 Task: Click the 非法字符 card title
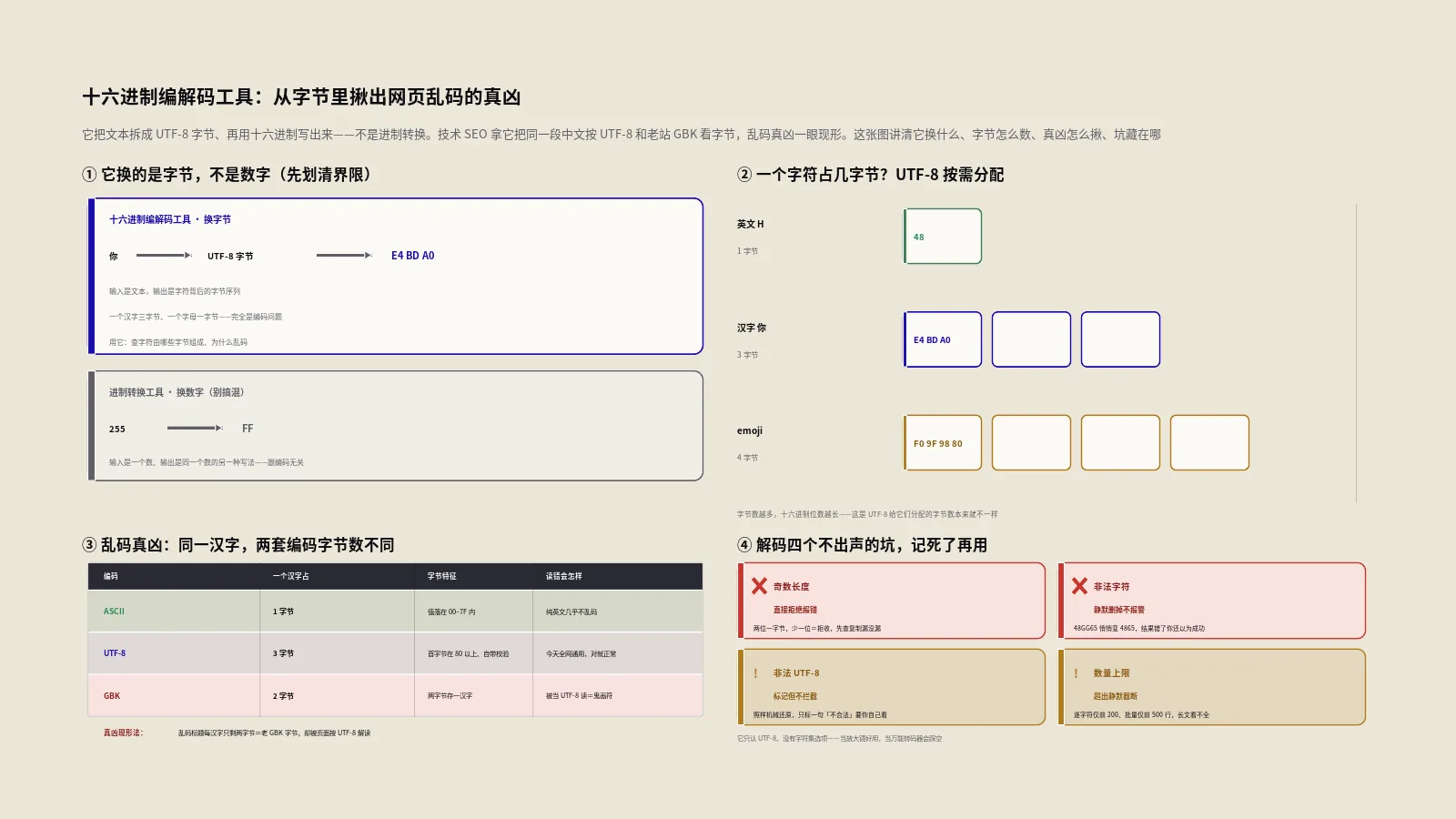click(x=1111, y=587)
